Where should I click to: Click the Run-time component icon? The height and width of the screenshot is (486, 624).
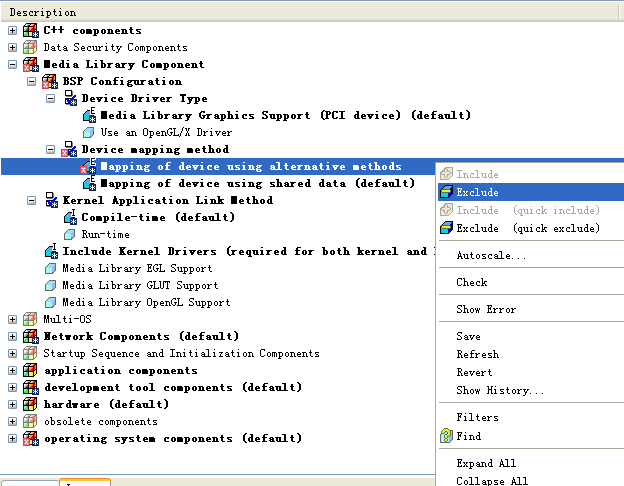[69, 234]
